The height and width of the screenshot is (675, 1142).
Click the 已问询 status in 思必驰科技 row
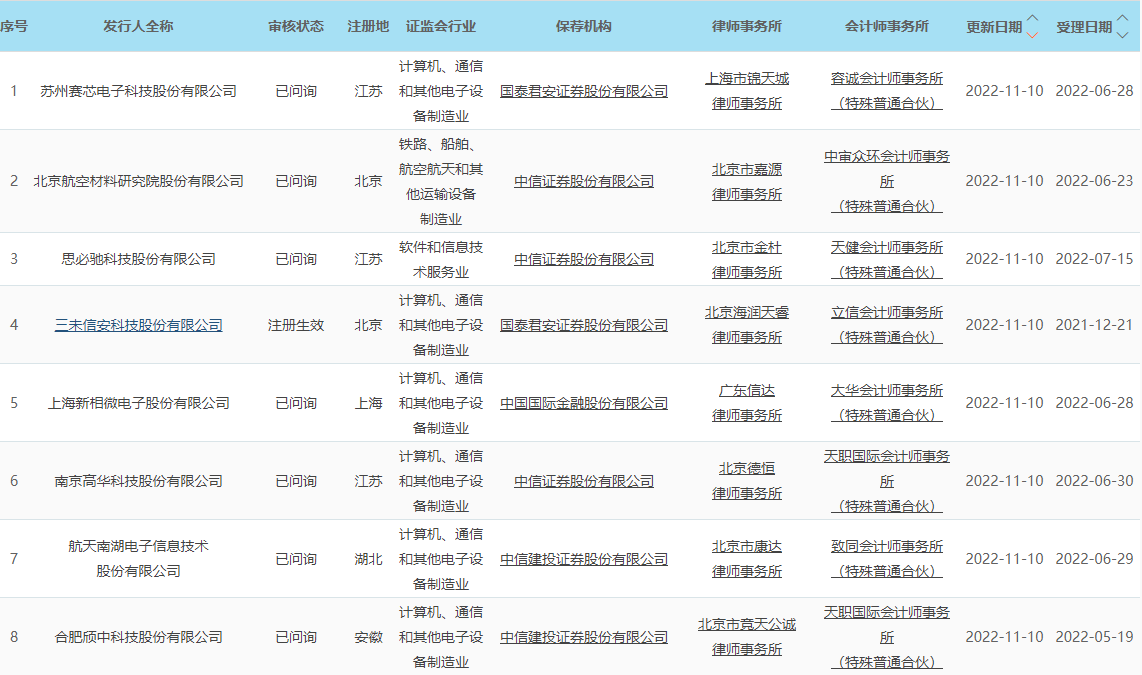[296, 259]
